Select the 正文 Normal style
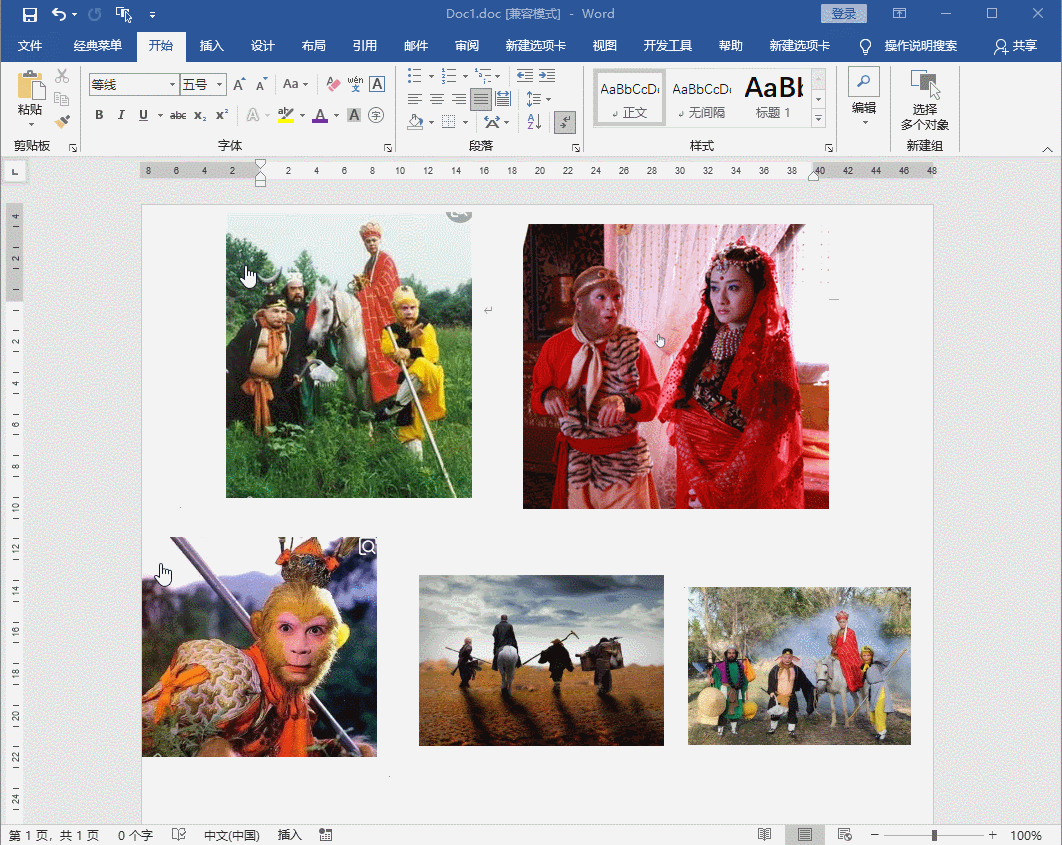 630,99
